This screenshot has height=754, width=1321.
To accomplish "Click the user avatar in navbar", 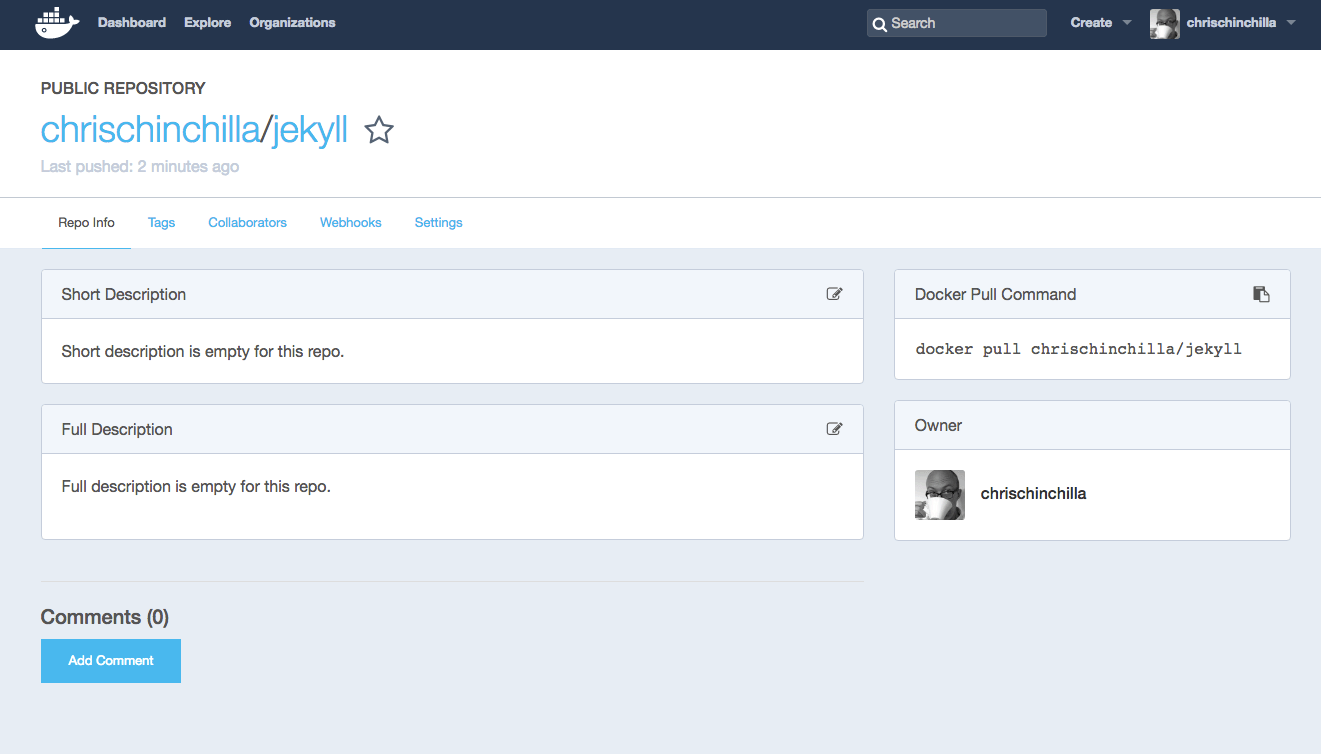I will coord(1165,23).
